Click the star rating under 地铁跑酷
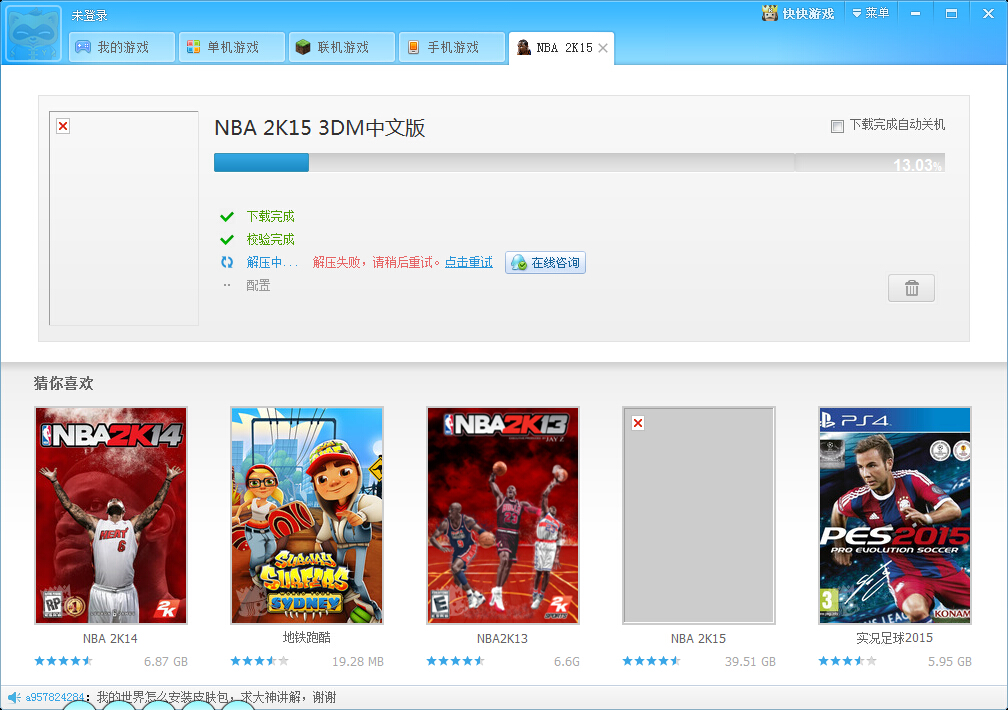 pyautogui.click(x=260, y=661)
